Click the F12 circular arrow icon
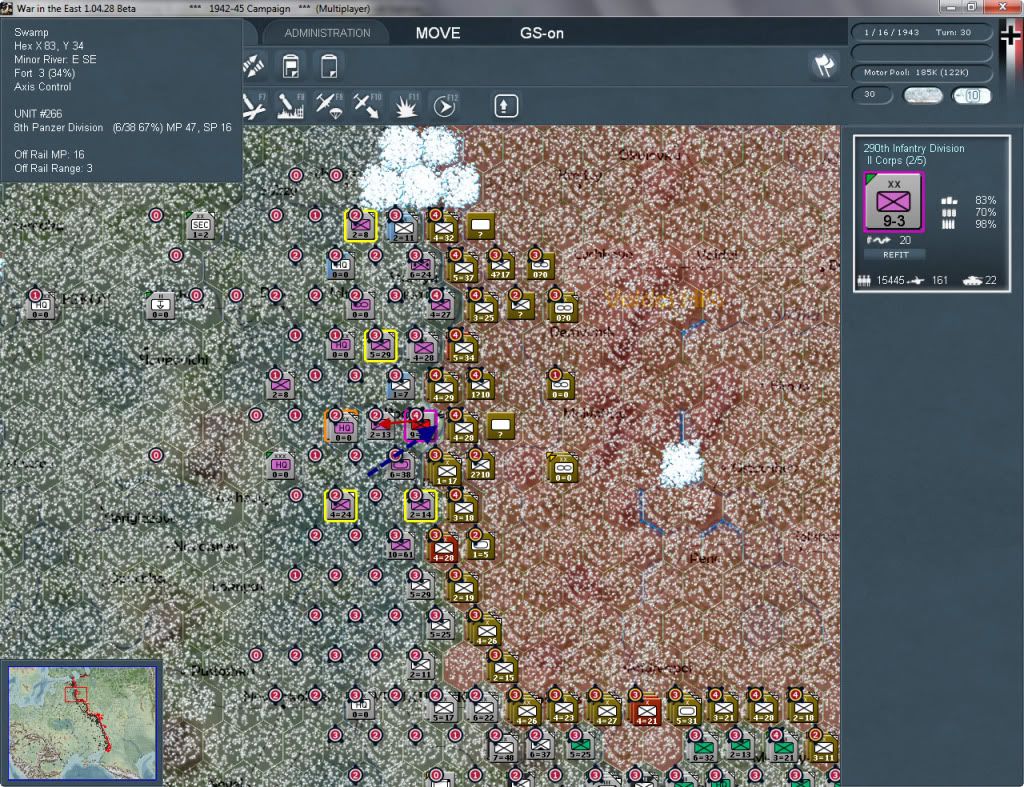This screenshot has height=787, width=1024. pyautogui.click(x=445, y=106)
